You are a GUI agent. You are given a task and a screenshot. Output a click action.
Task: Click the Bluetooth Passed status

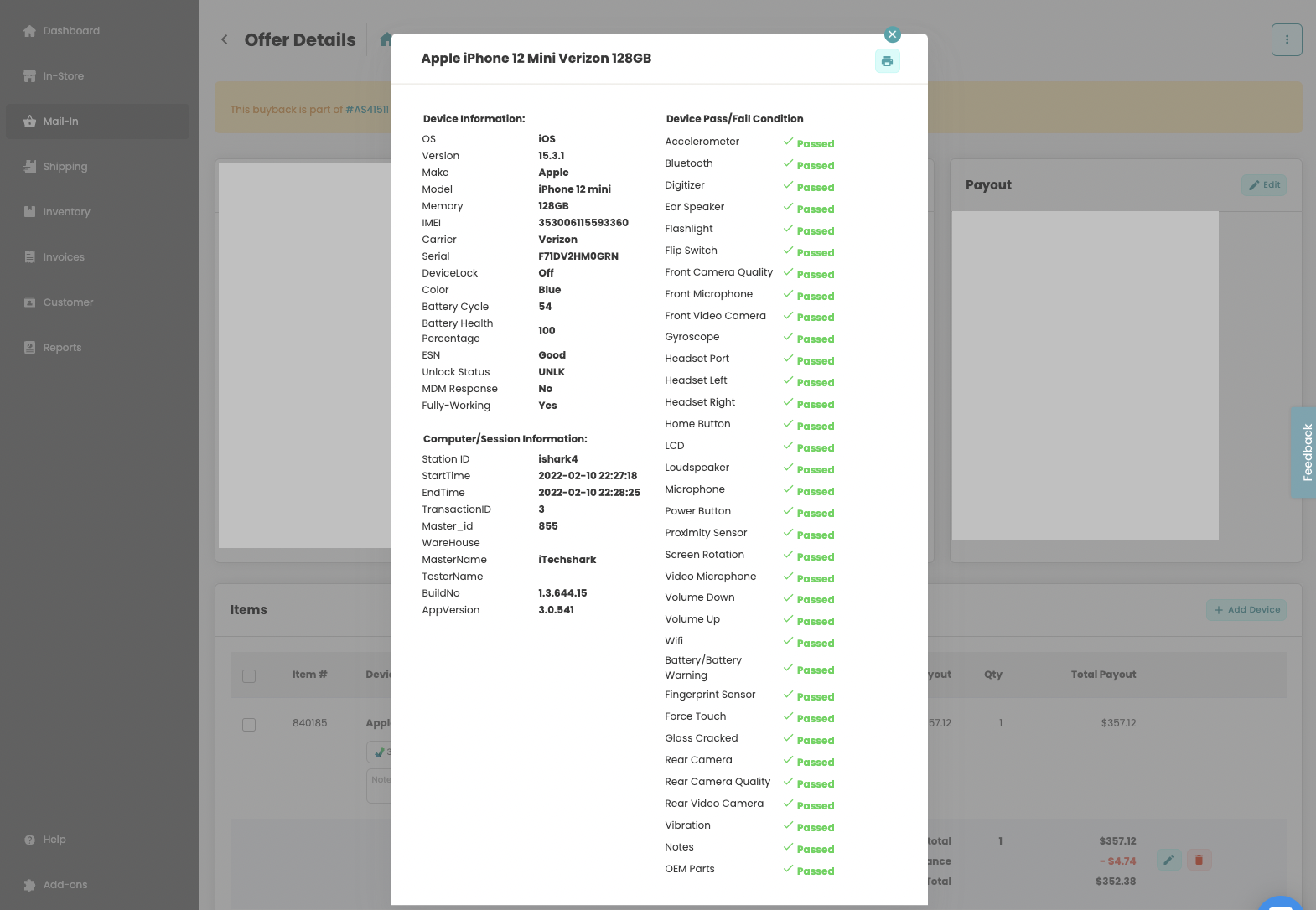(809, 165)
